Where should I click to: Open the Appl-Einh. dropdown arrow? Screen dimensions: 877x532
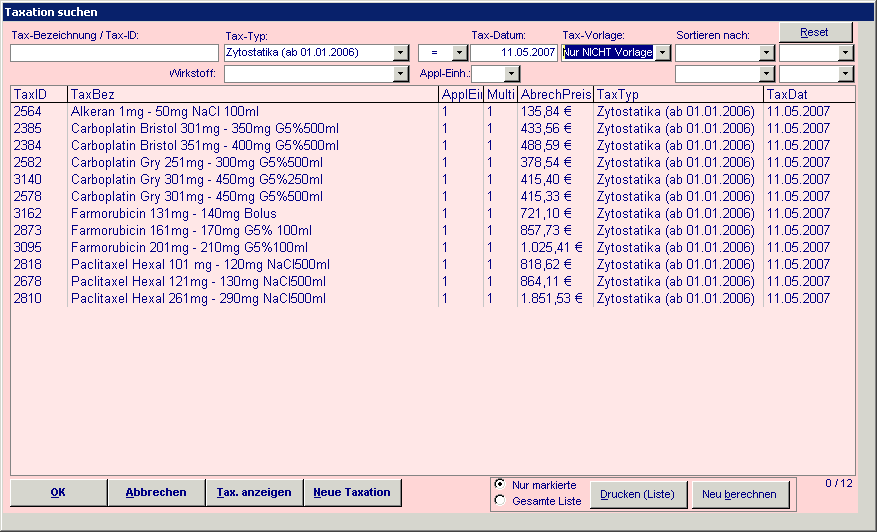(512, 74)
